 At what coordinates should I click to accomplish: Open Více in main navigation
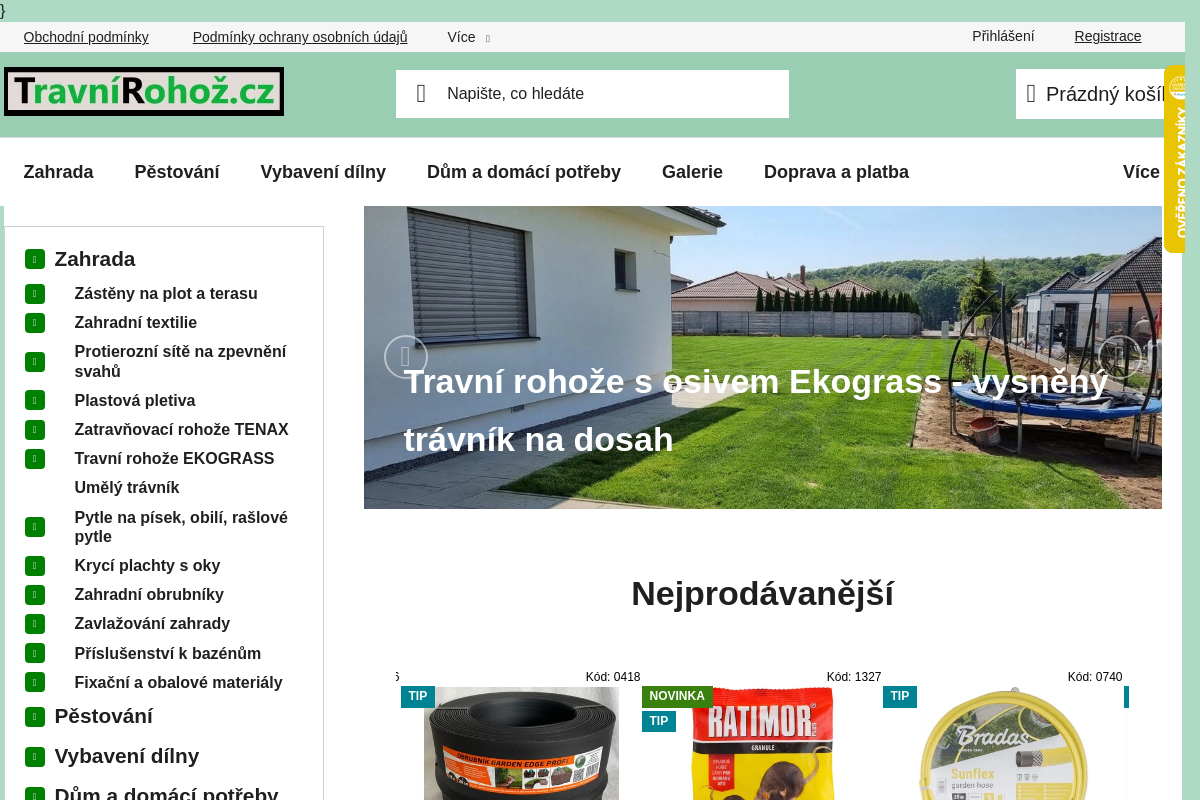pyautogui.click(x=1141, y=172)
